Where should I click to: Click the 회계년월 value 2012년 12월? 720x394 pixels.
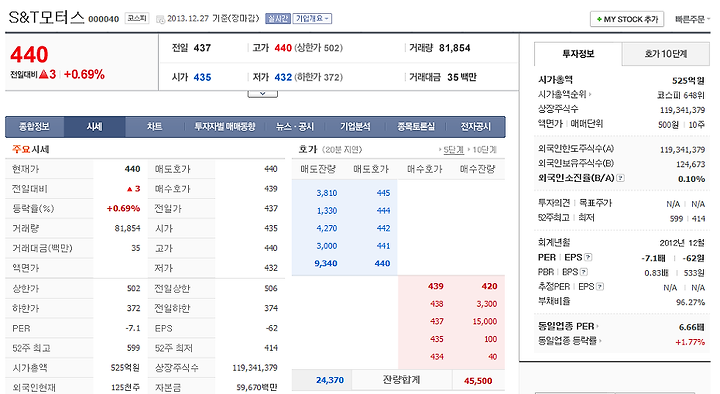(x=682, y=242)
